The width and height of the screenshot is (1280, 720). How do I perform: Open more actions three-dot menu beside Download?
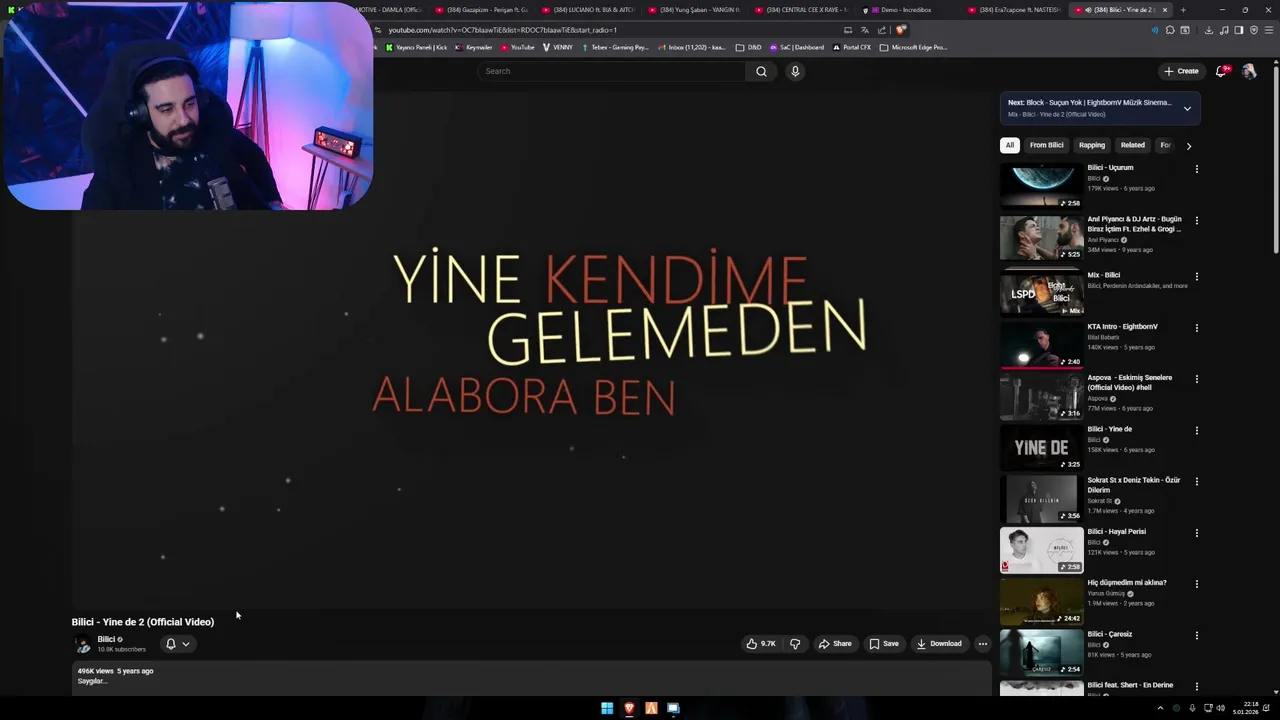(x=983, y=644)
